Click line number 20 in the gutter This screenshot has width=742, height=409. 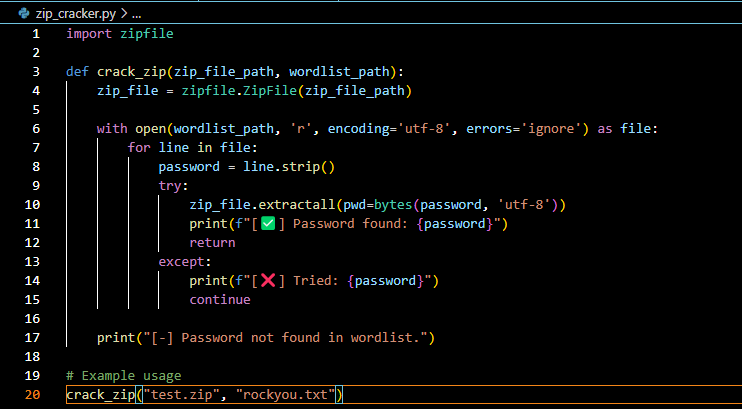32,394
